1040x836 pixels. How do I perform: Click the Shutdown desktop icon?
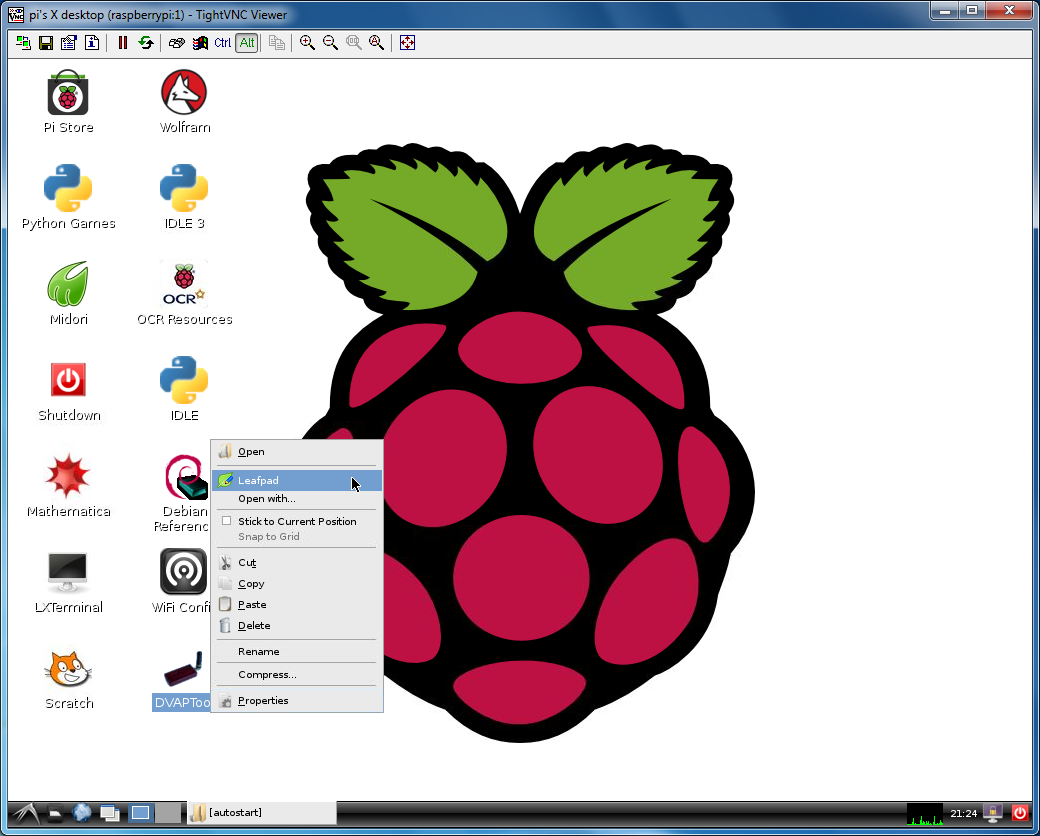pos(68,391)
